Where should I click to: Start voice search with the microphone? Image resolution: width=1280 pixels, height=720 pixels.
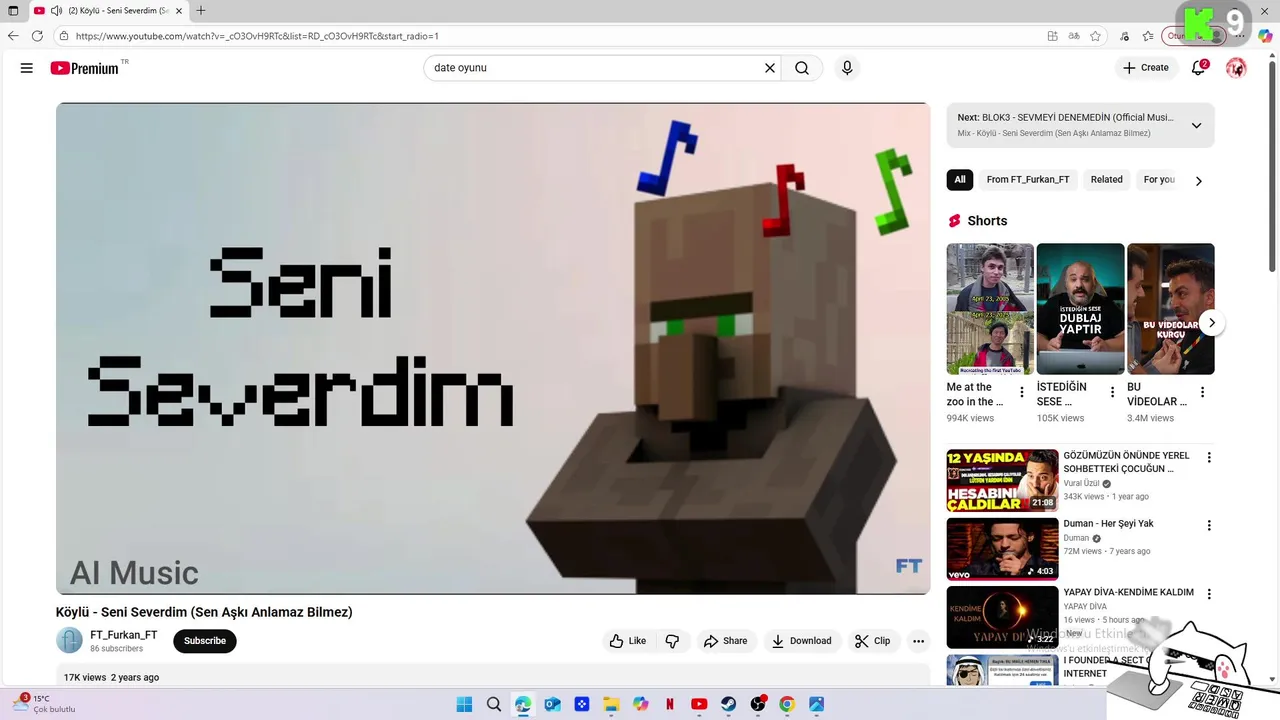pyautogui.click(x=847, y=68)
